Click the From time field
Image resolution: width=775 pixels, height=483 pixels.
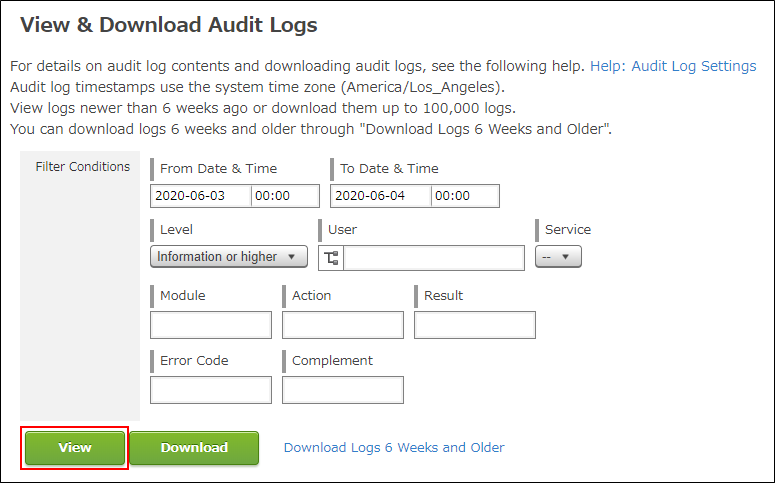point(285,196)
